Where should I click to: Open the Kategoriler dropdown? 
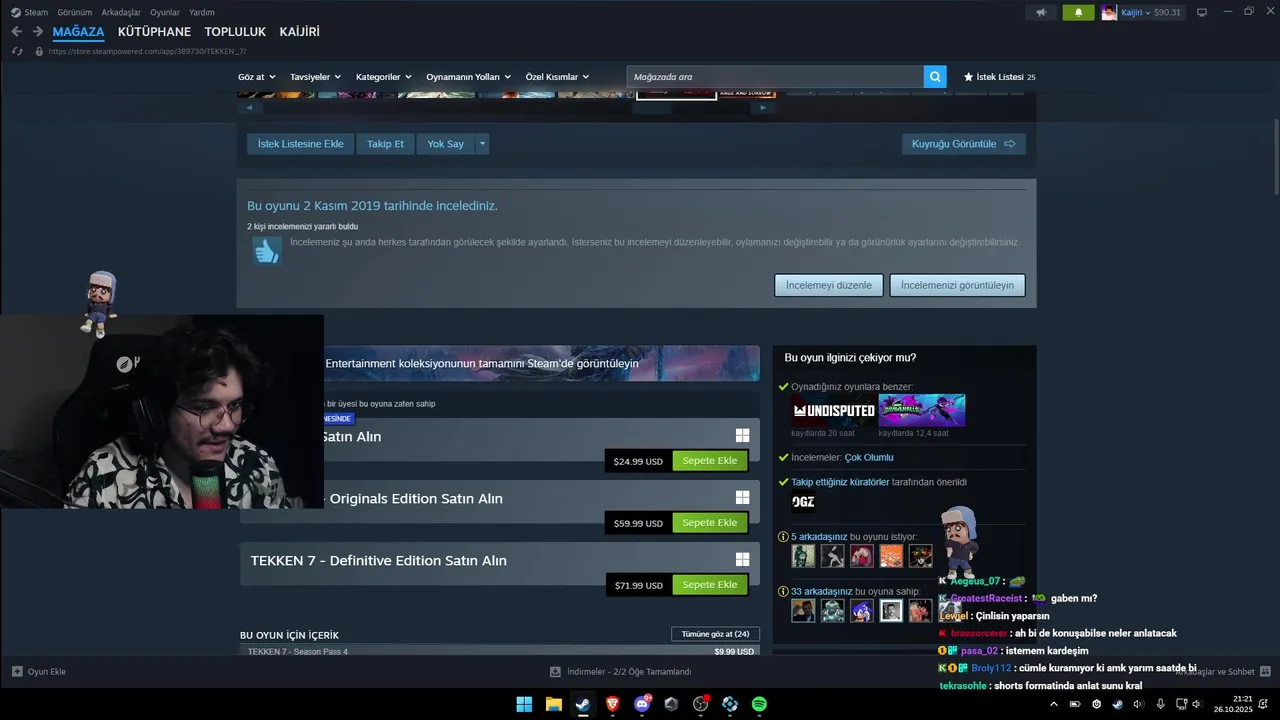coord(383,77)
